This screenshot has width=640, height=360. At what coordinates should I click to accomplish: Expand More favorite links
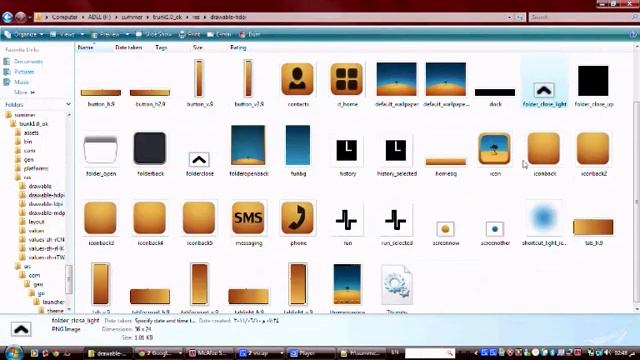point(24,92)
